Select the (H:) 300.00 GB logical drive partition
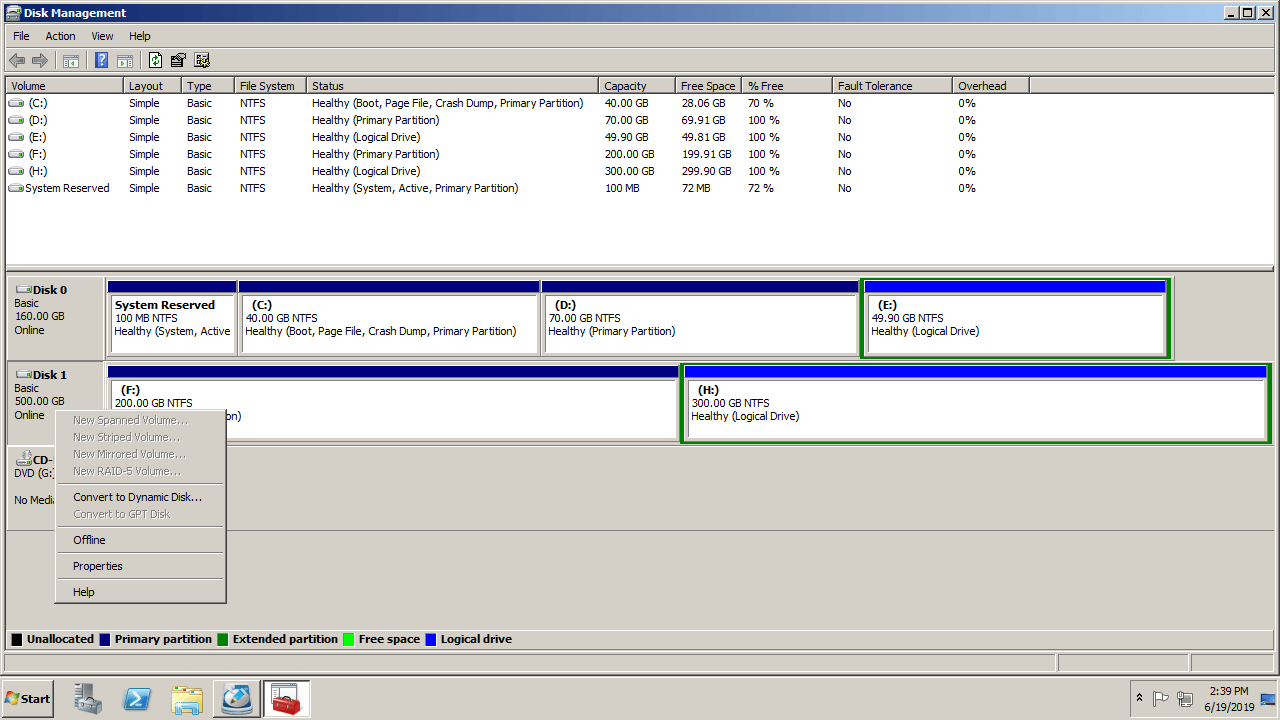Viewport: 1280px width, 720px height. [x=975, y=408]
